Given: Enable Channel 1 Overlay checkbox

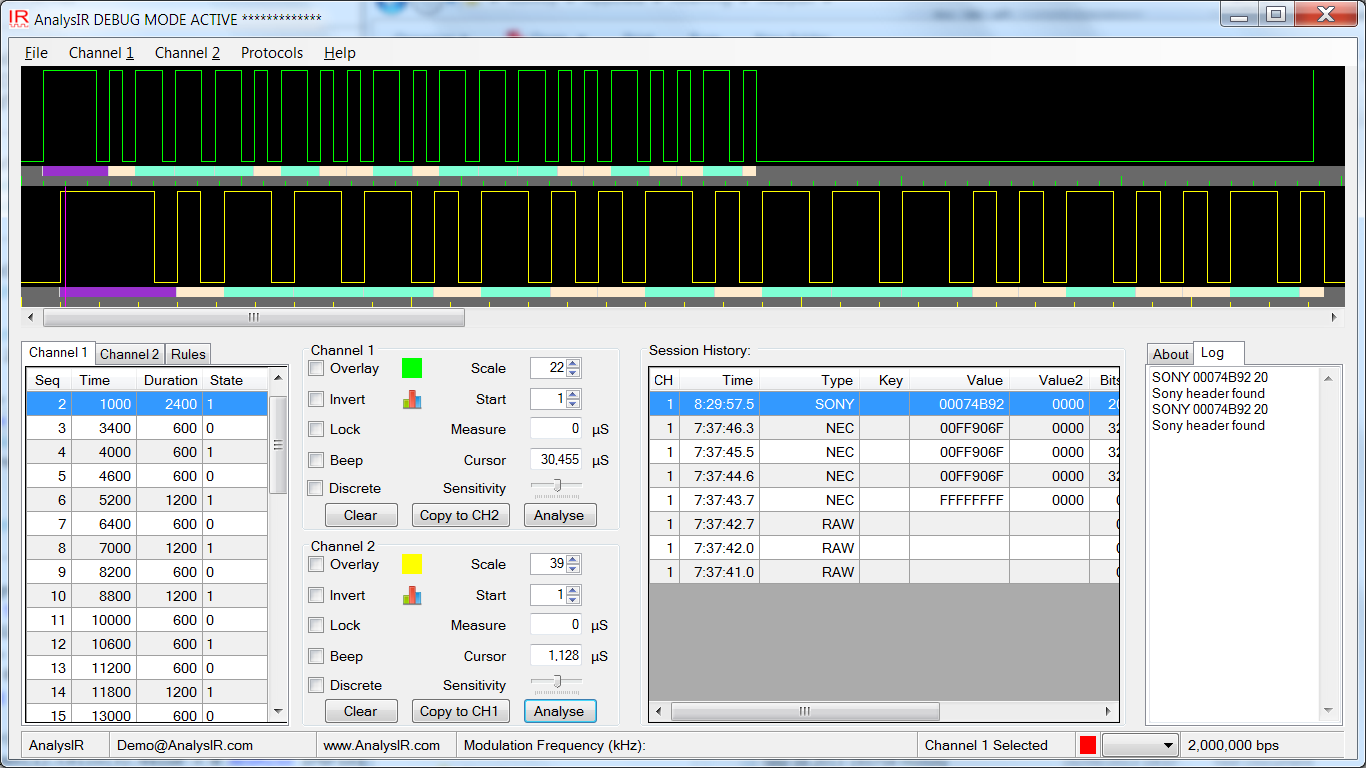Looking at the screenshot, I should 316,368.
